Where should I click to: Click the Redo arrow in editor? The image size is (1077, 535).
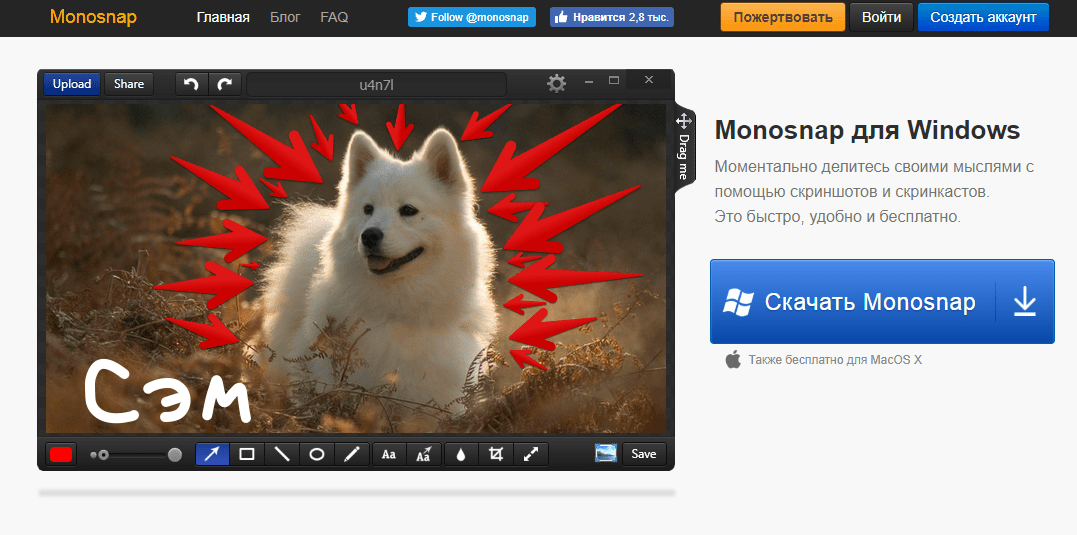coord(225,84)
